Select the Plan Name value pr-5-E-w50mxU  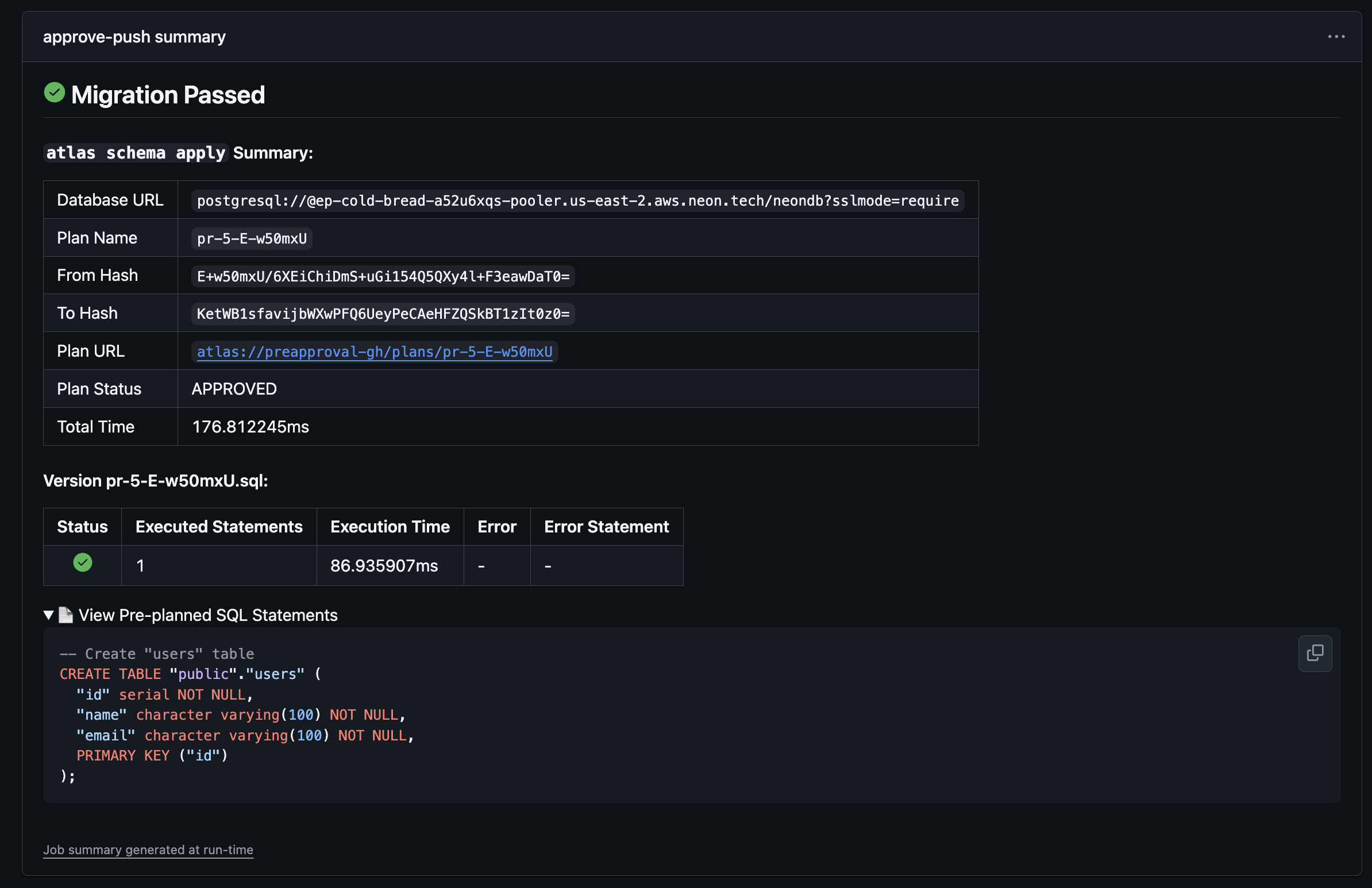pos(250,238)
